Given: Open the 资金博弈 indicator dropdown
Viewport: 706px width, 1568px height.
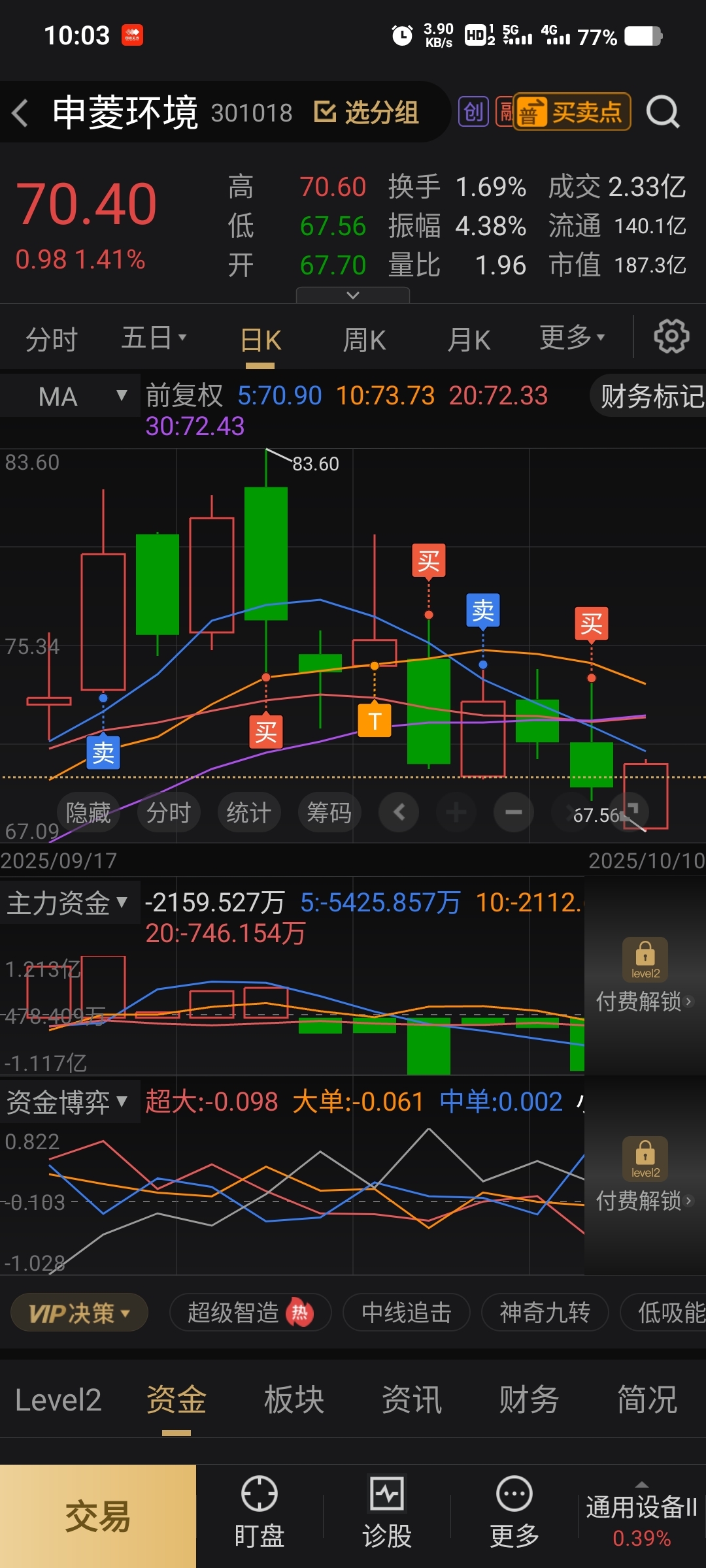Looking at the screenshot, I should (70, 1102).
